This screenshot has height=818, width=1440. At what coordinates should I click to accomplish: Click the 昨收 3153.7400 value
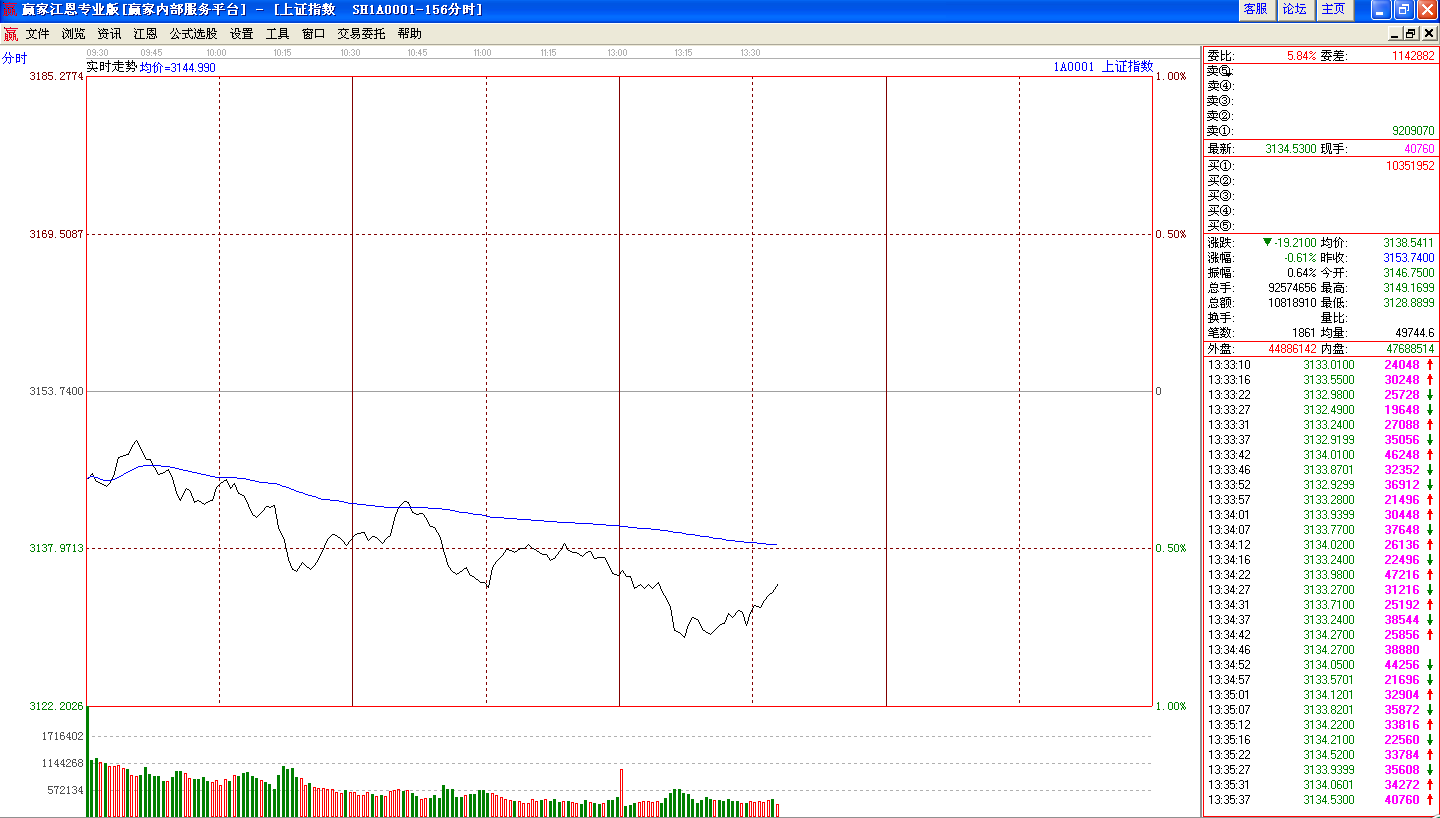pyautogui.click(x=1408, y=258)
